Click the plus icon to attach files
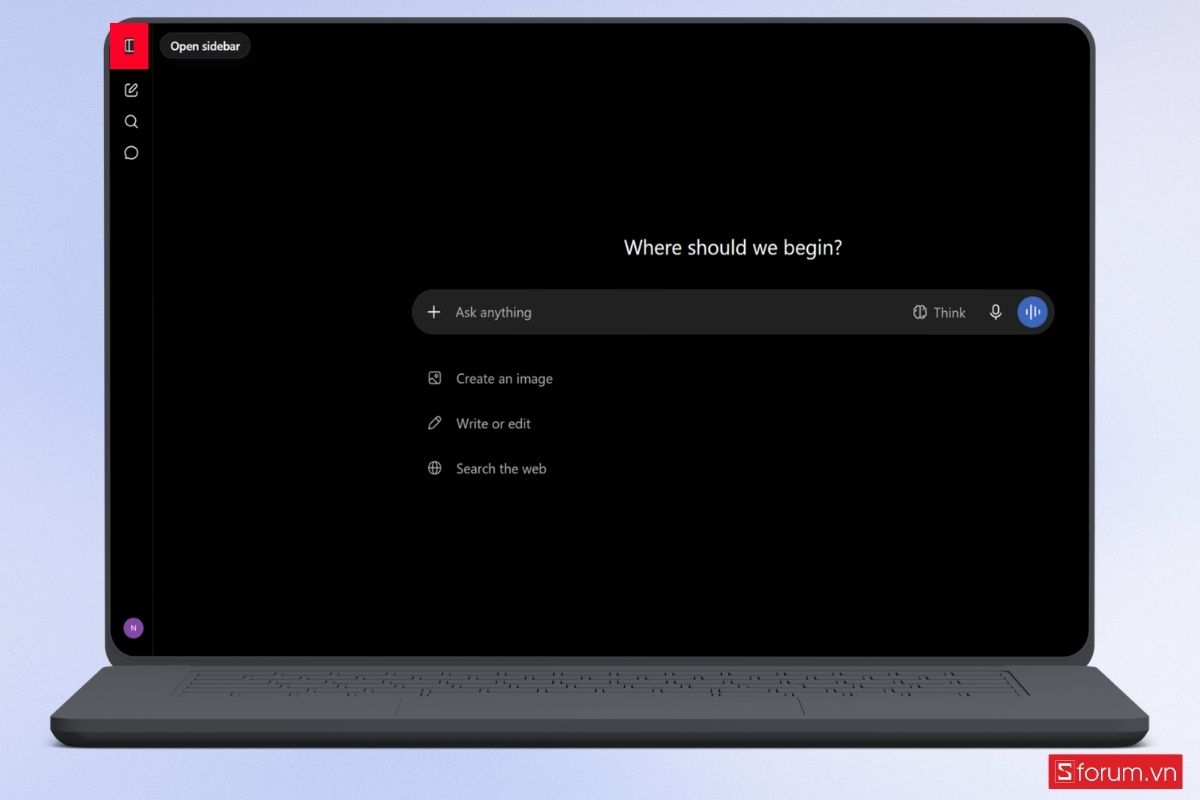The image size is (1200, 800). click(434, 312)
